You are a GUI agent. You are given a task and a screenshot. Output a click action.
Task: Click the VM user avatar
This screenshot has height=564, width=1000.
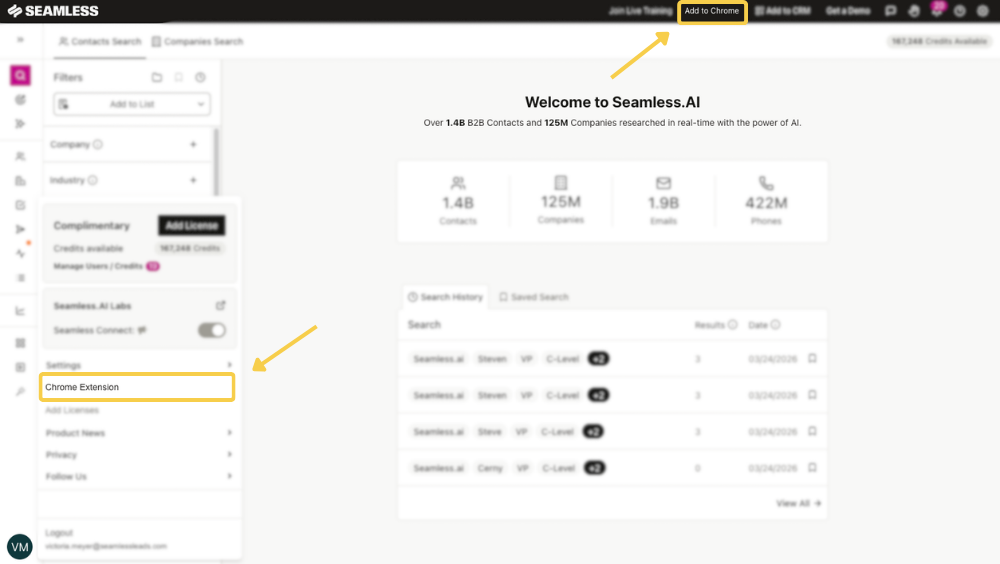[20, 547]
